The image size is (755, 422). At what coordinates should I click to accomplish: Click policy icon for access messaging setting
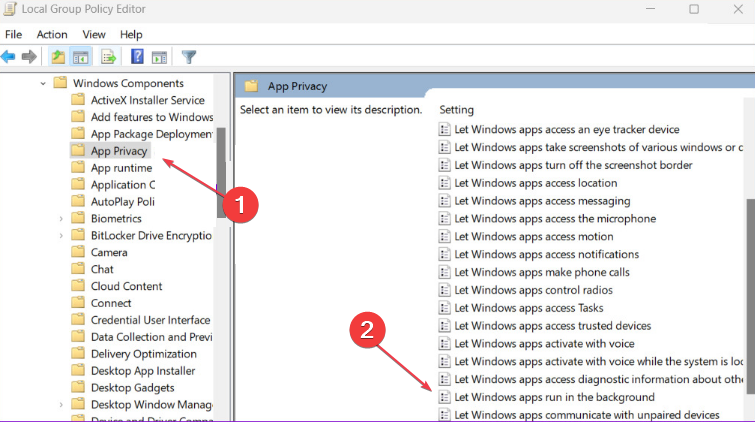pos(444,201)
